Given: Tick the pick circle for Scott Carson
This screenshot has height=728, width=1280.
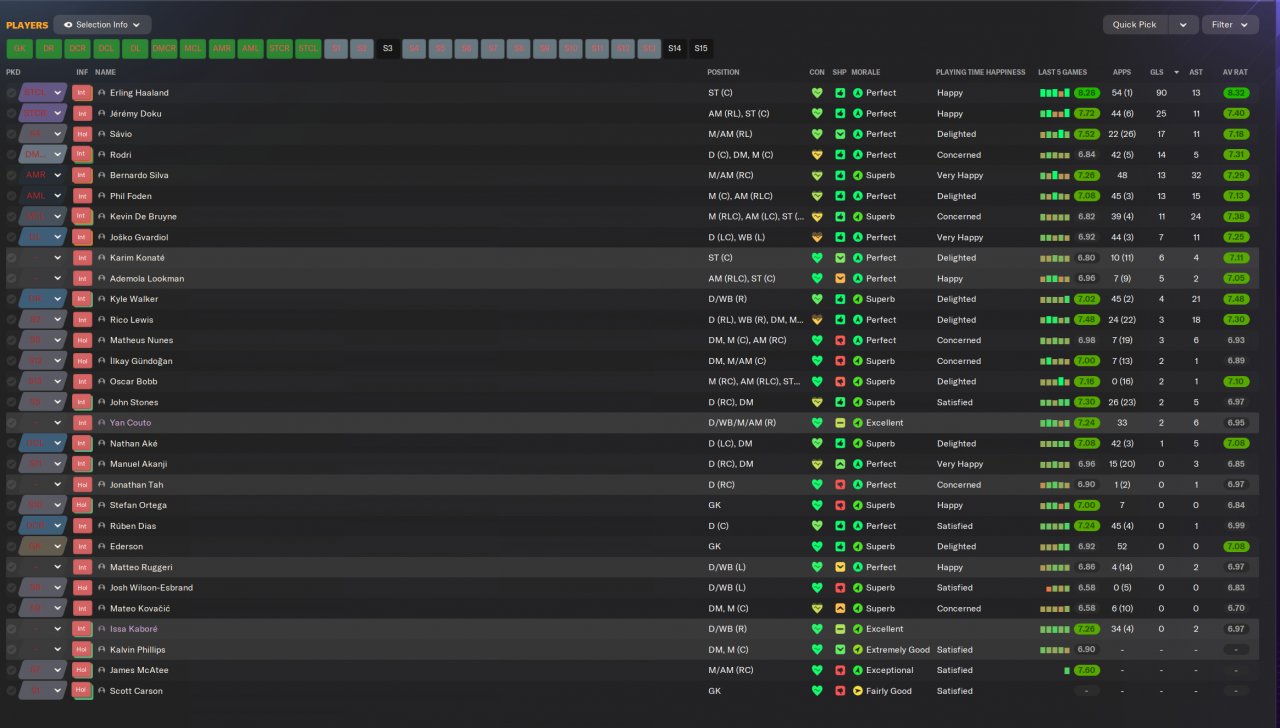Looking at the screenshot, I should click(12, 691).
